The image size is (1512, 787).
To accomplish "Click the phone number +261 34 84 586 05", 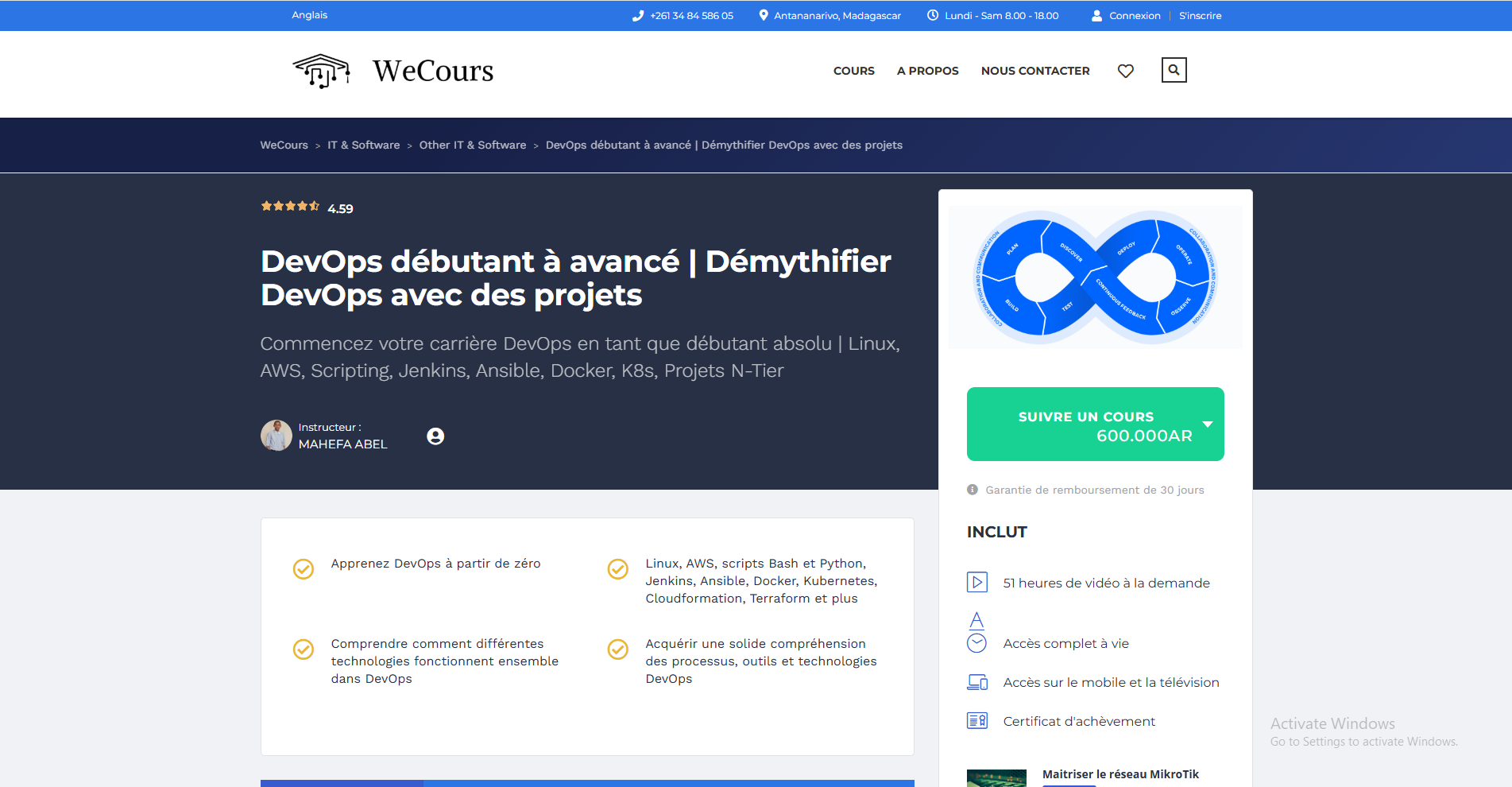I will pyautogui.click(x=691, y=16).
